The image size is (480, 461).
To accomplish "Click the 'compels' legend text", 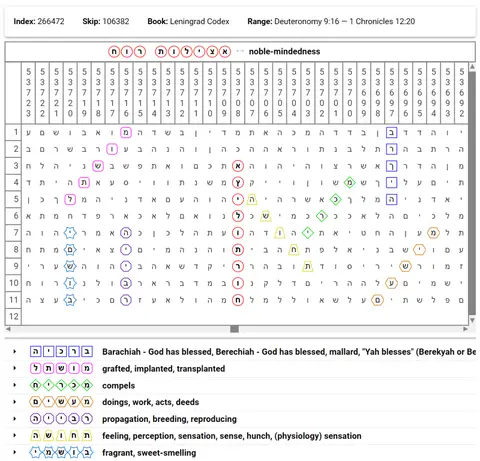I will click(x=118, y=385).
